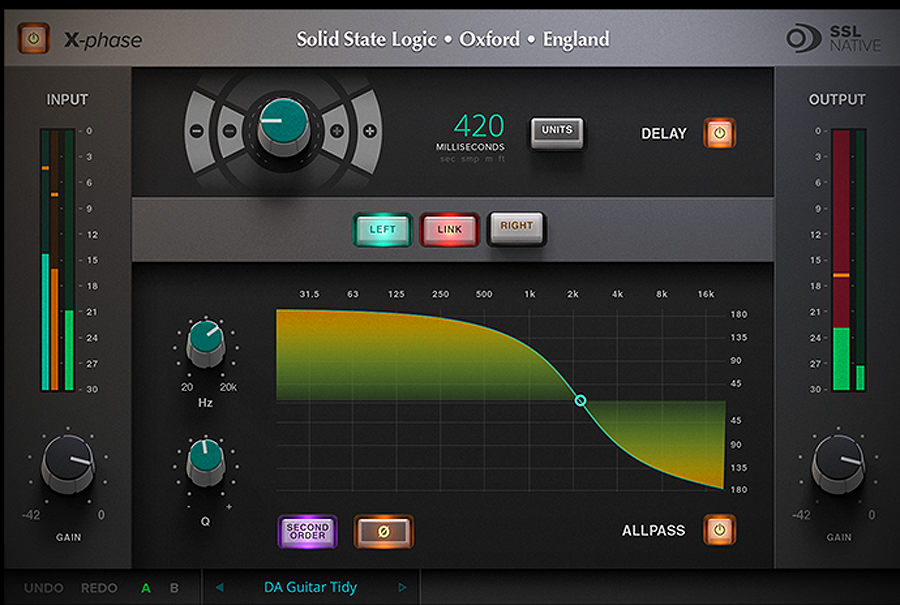Image resolution: width=900 pixels, height=605 pixels.
Task: Go to next preset arrow
Action: [402, 587]
